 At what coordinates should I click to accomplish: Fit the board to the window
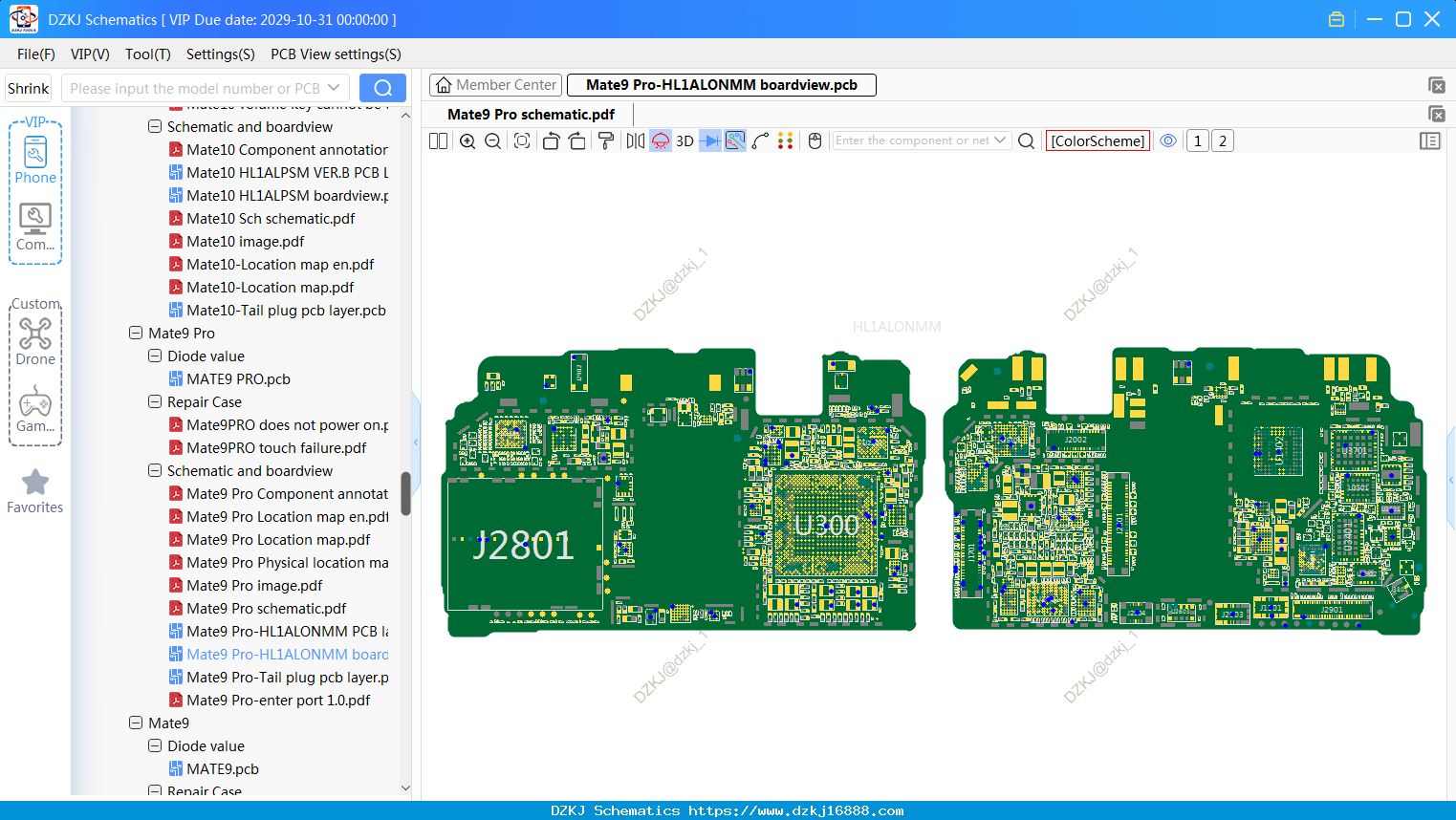(x=522, y=140)
